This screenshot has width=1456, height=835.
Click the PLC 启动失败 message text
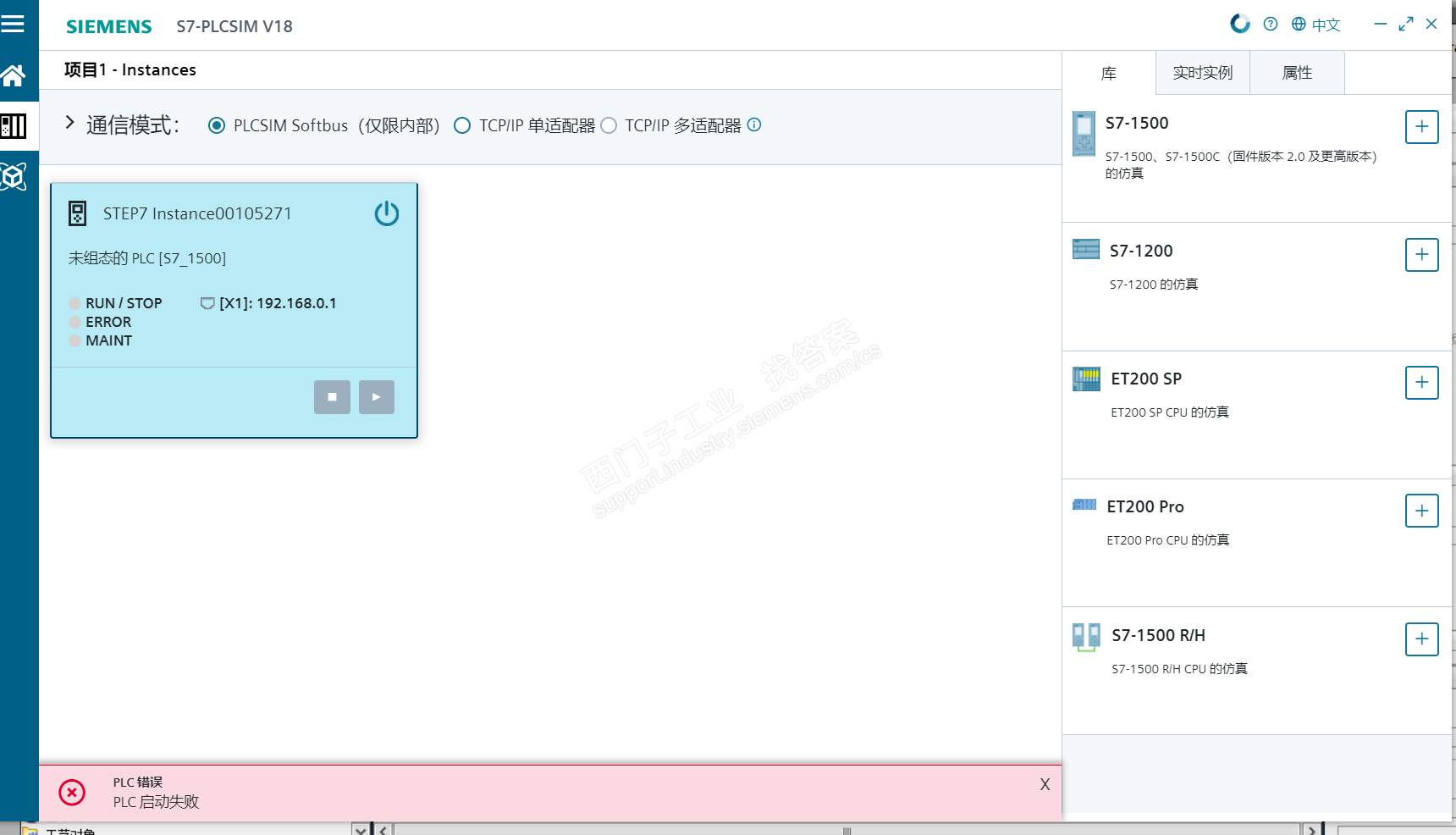point(156,802)
